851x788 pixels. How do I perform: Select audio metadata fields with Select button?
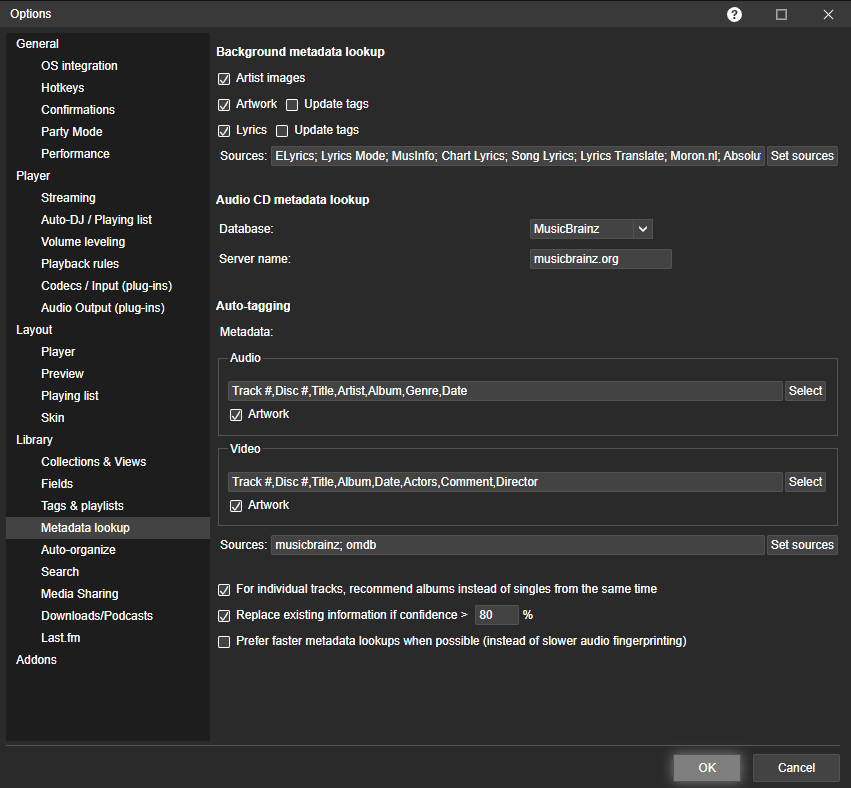click(805, 391)
